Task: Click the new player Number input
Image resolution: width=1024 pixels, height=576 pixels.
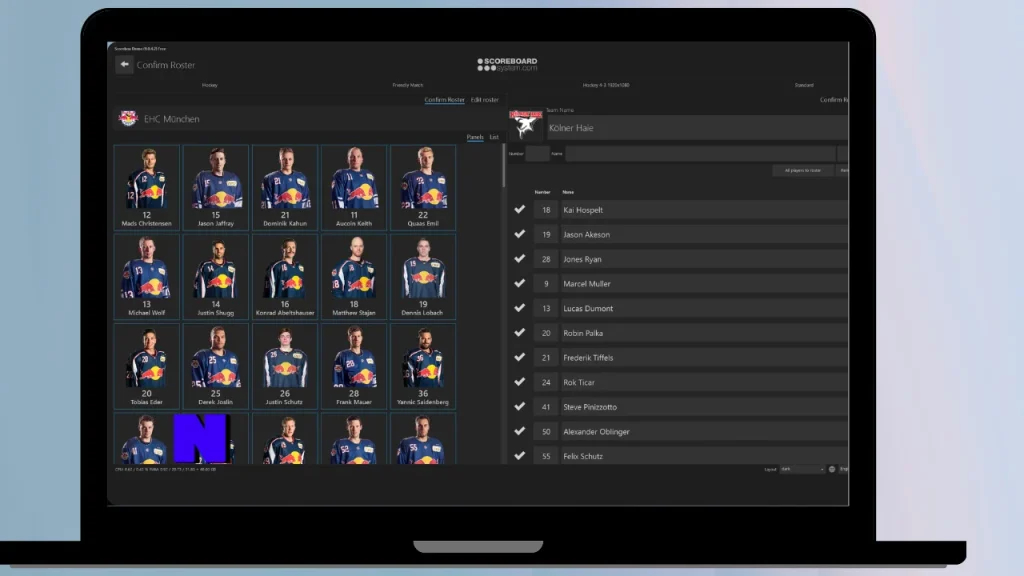Action: click(537, 154)
